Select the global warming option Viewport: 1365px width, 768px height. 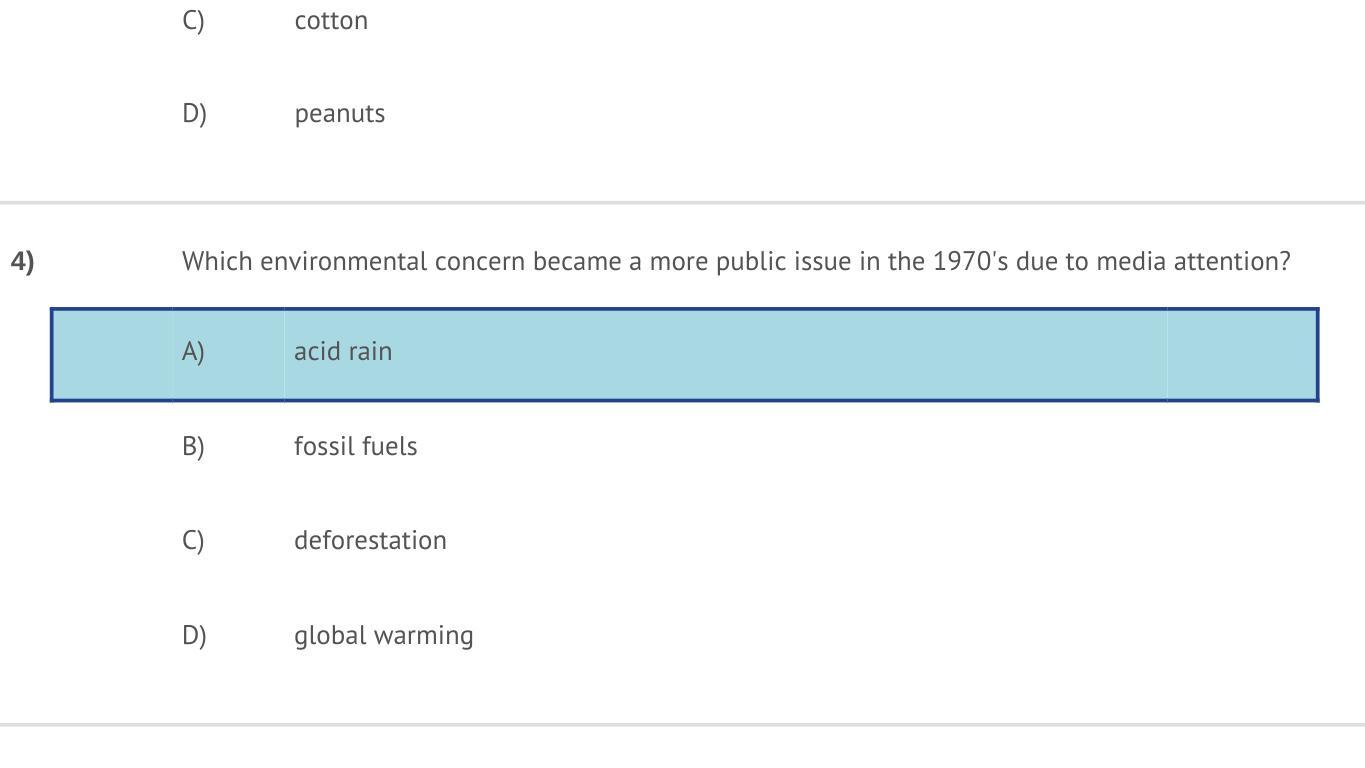point(383,635)
